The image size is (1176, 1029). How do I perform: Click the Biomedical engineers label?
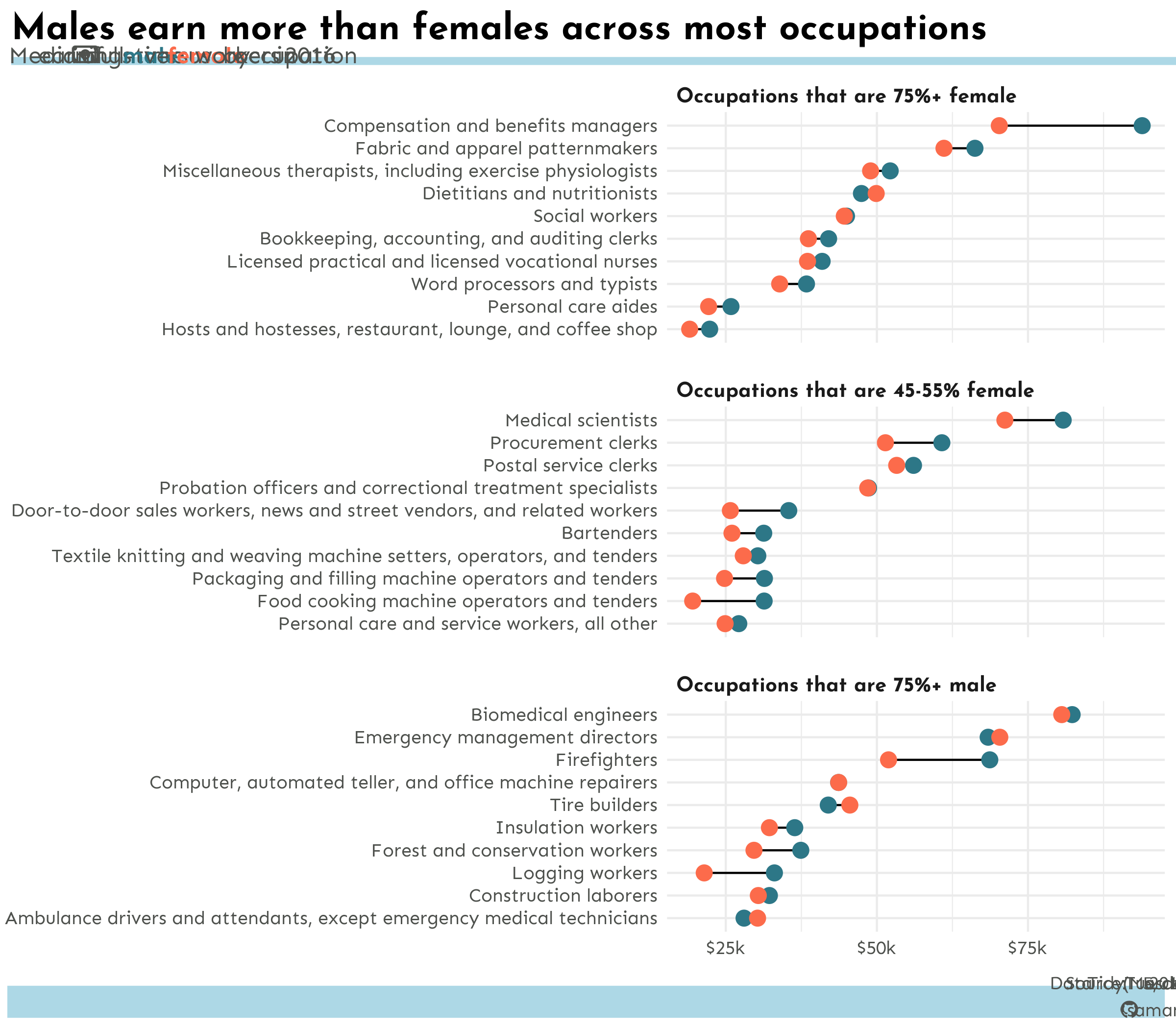[563, 715]
